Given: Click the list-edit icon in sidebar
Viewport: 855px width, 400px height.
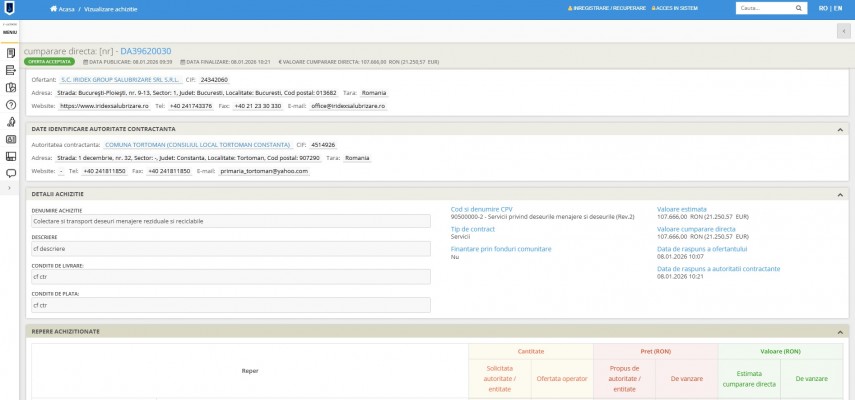Looking at the screenshot, I should (10, 70).
